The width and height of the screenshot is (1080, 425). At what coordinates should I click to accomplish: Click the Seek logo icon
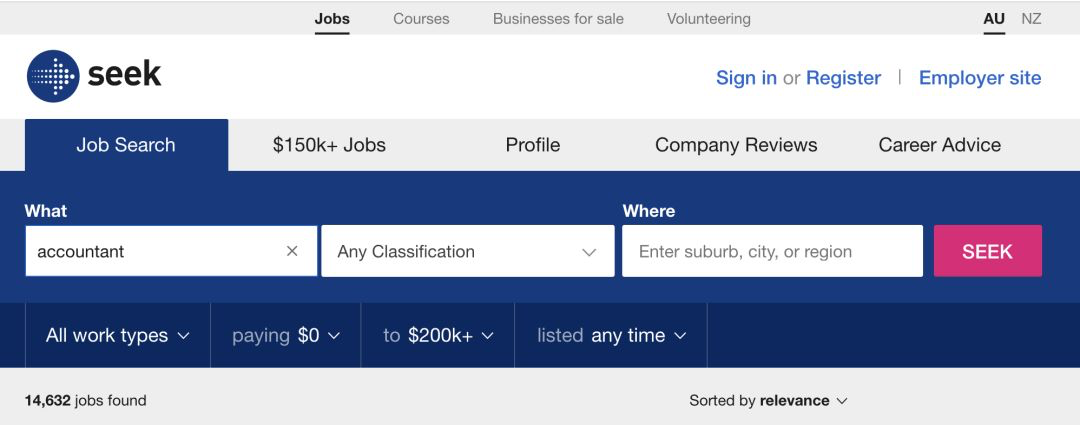point(53,76)
